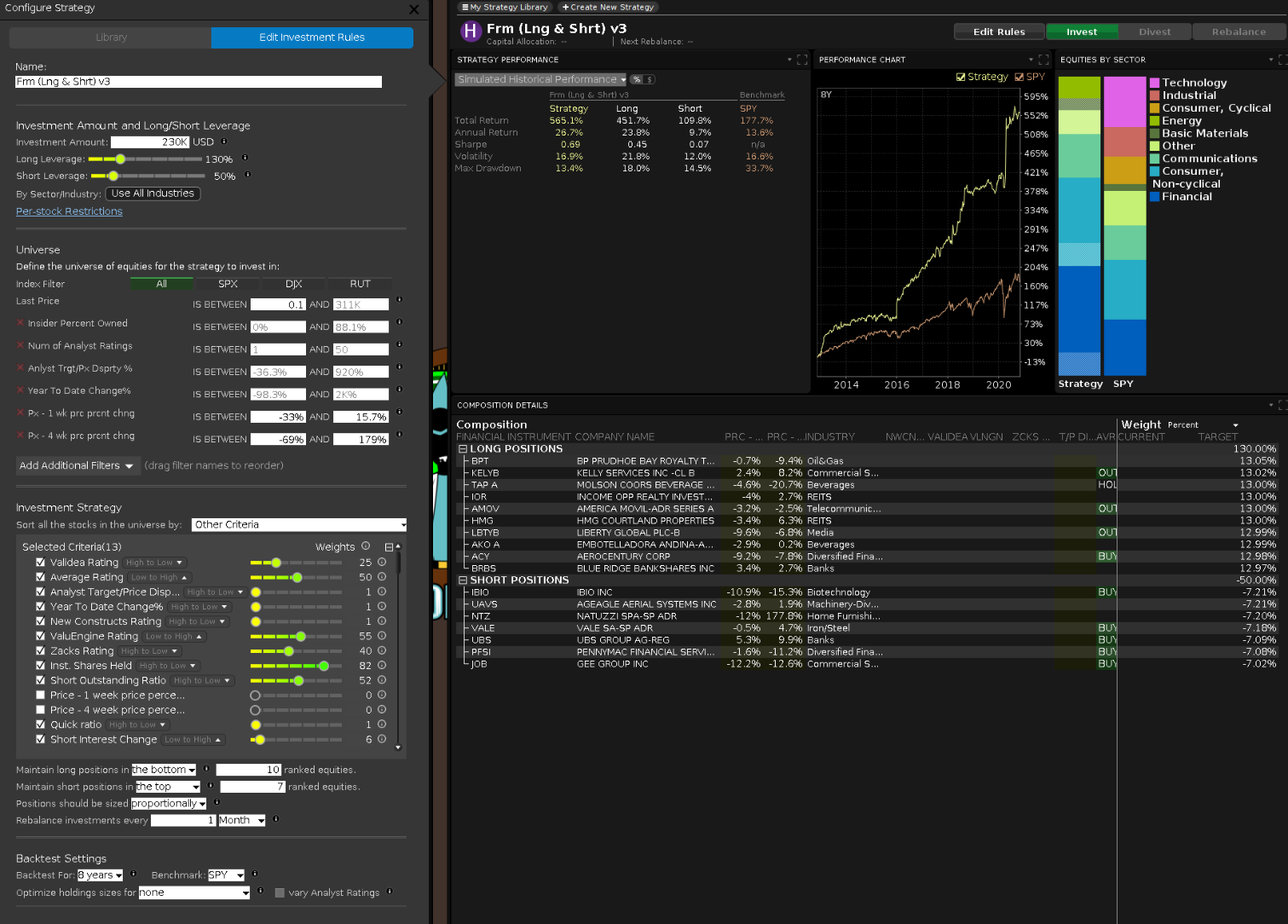The image size is (1288, 924).
Task: Switch to the Library tab
Action: tap(111, 38)
